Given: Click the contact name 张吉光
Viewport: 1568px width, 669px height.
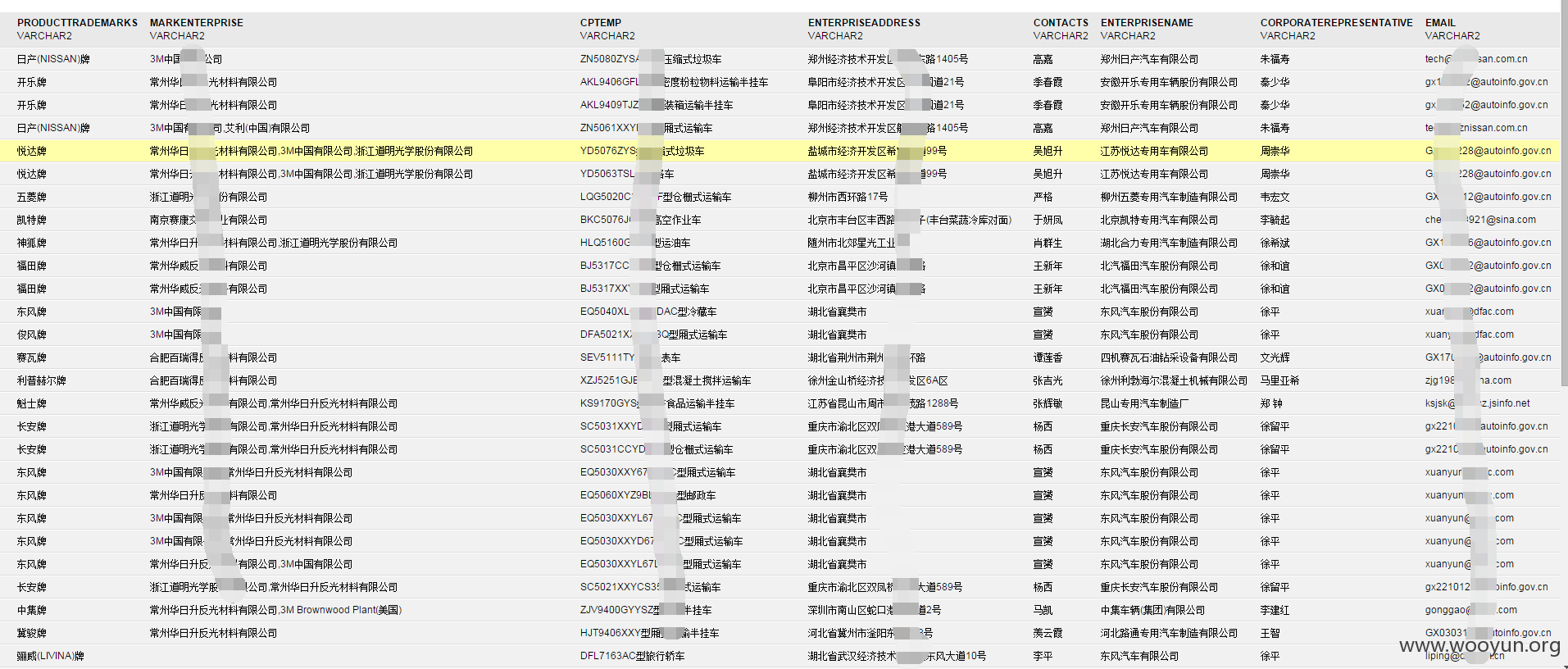Looking at the screenshot, I should (x=1048, y=380).
